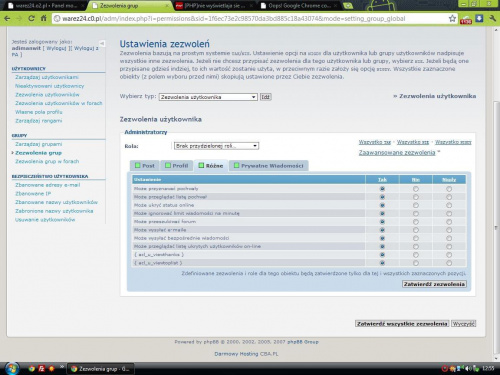
Task: Set 'Może wysyłać e-maile' to Nie
Action: (416, 230)
